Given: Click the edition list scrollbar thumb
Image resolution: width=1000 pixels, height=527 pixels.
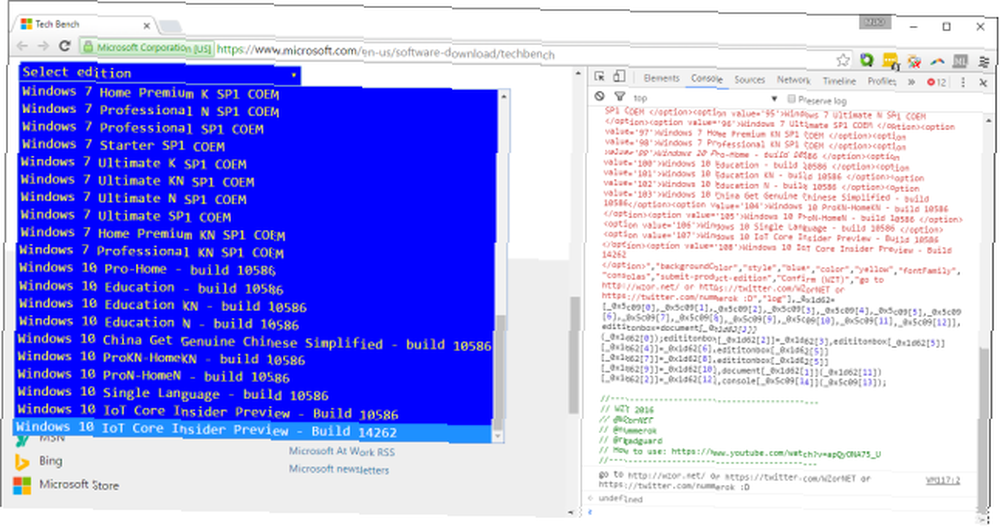Looking at the screenshot, I should pyautogui.click(x=500, y=372).
